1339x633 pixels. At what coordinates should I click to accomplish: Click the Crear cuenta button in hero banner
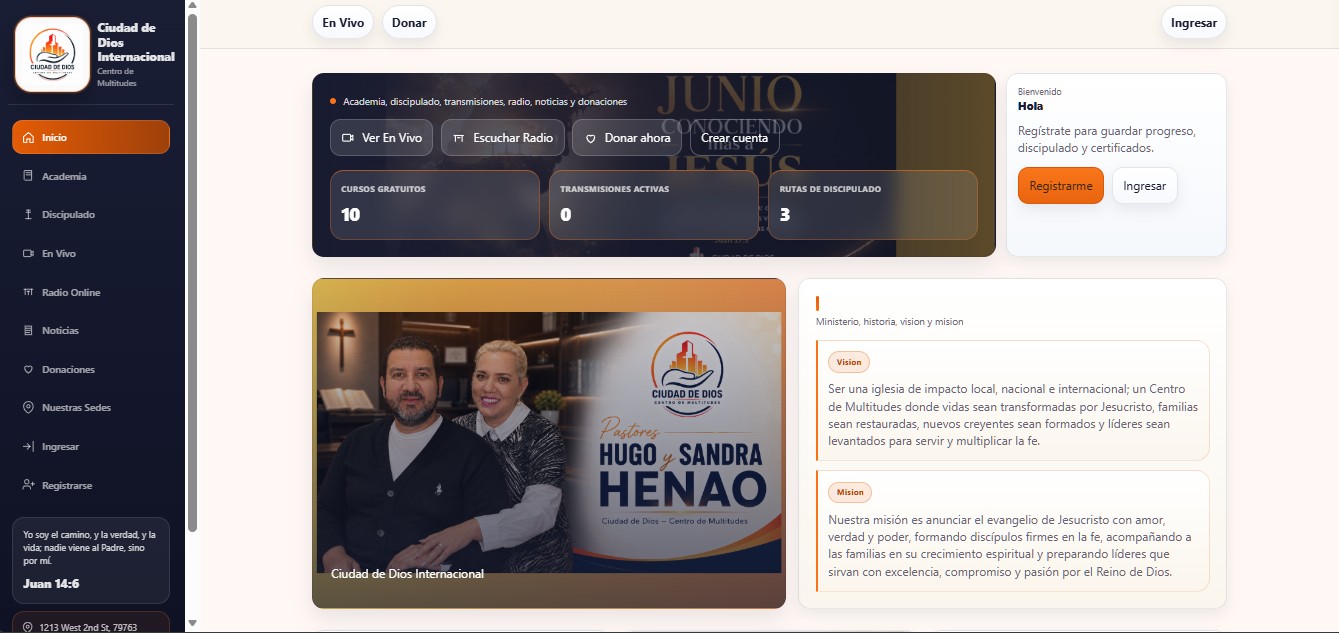[x=735, y=138]
